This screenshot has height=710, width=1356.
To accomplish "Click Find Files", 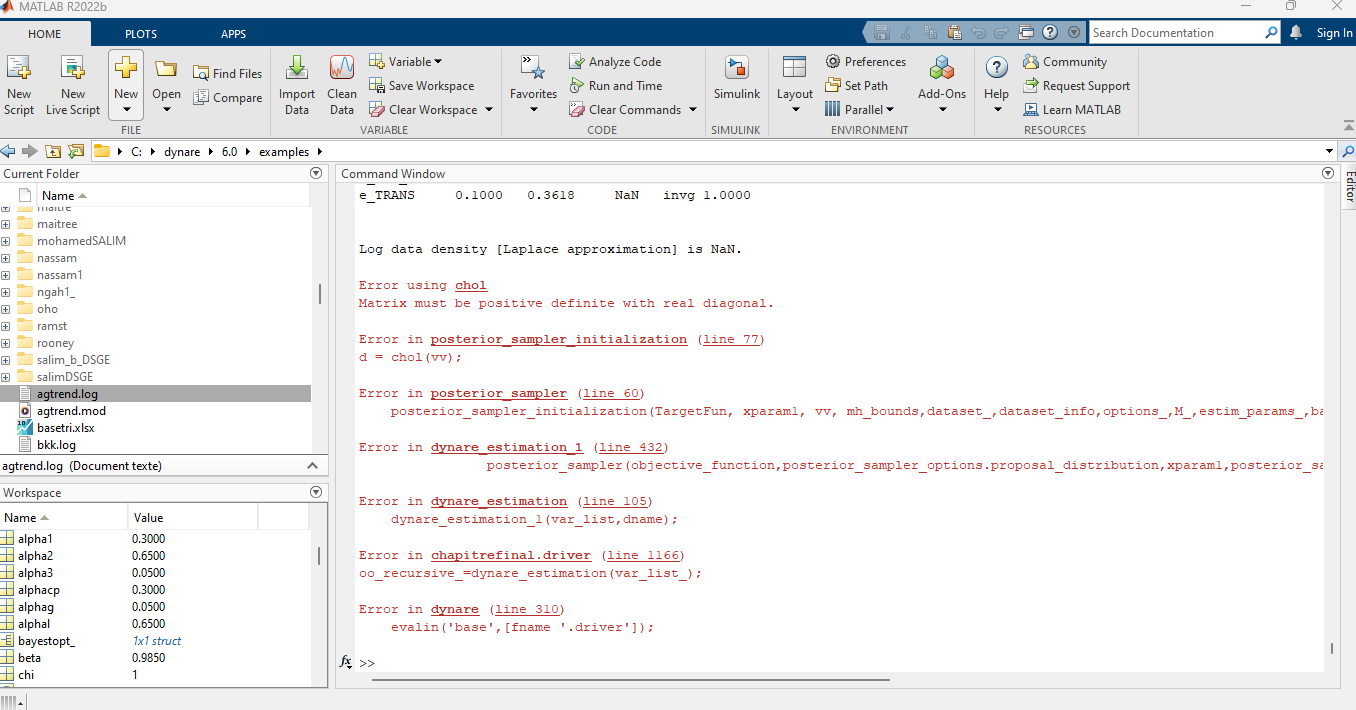I will tap(227, 73).
